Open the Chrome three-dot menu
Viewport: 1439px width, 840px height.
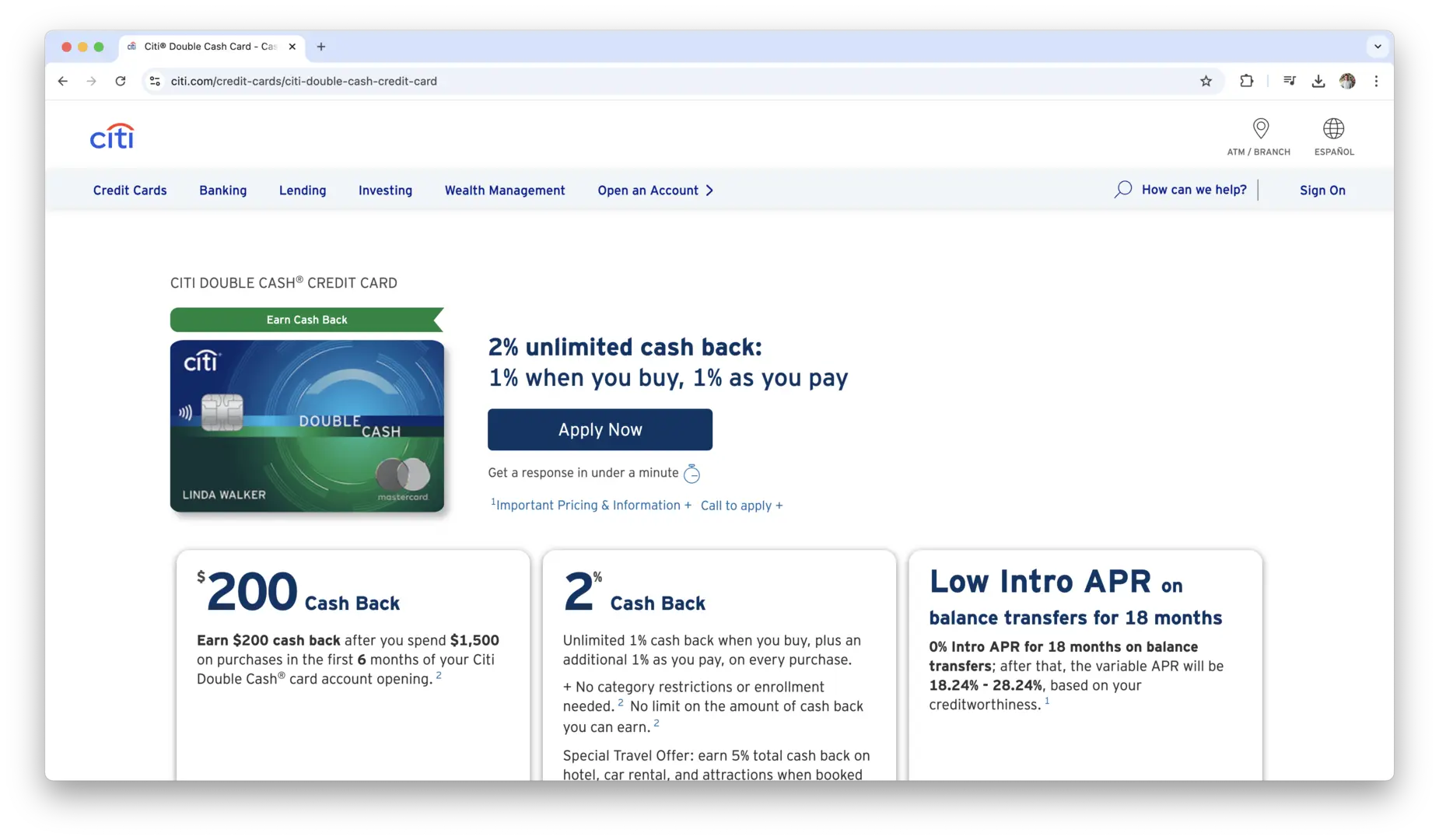tap(1376, 81)
